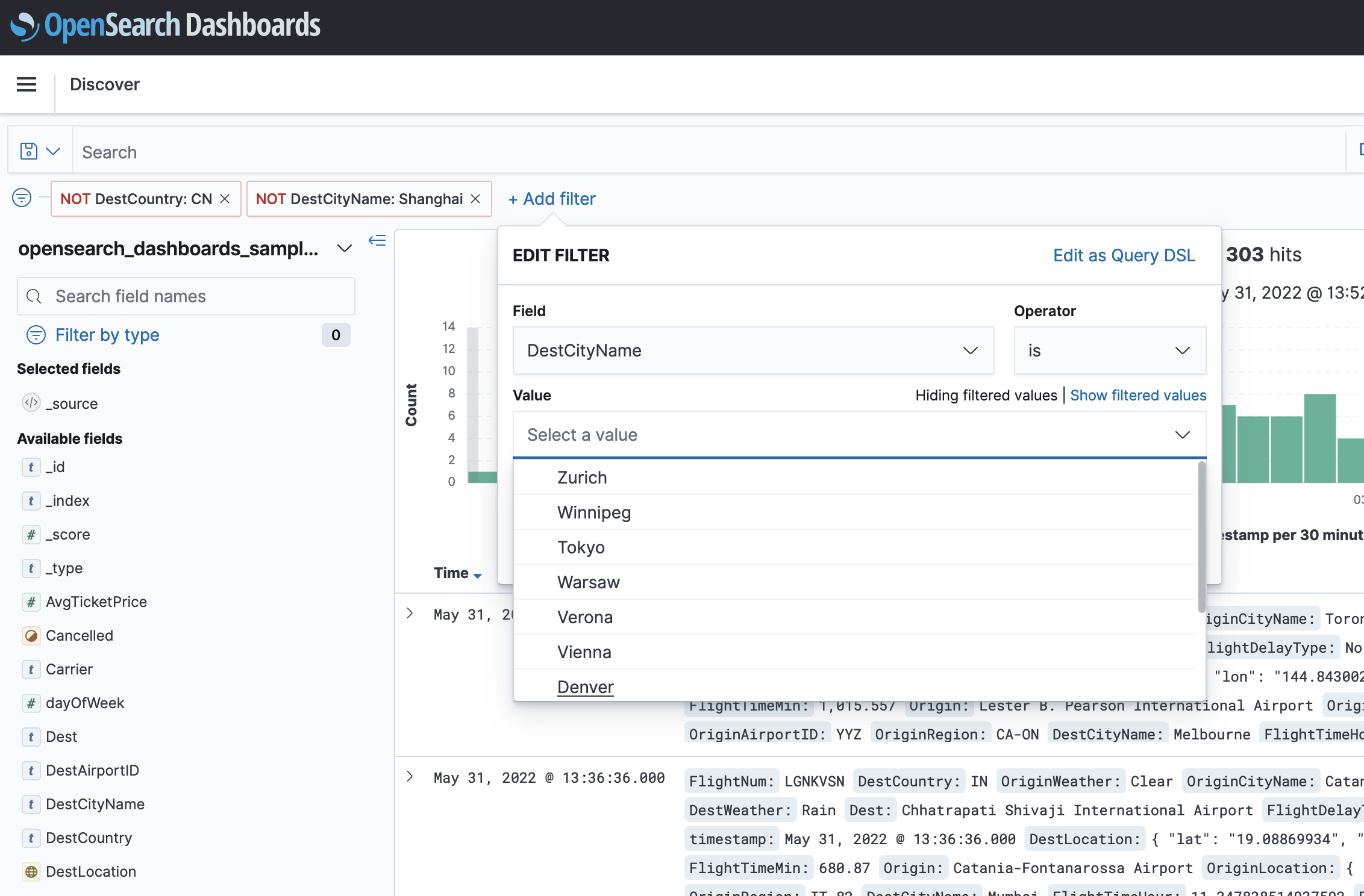Click the Add filter link
The height and width of the screenshot is (896, 1364).
tap(551, 199)
